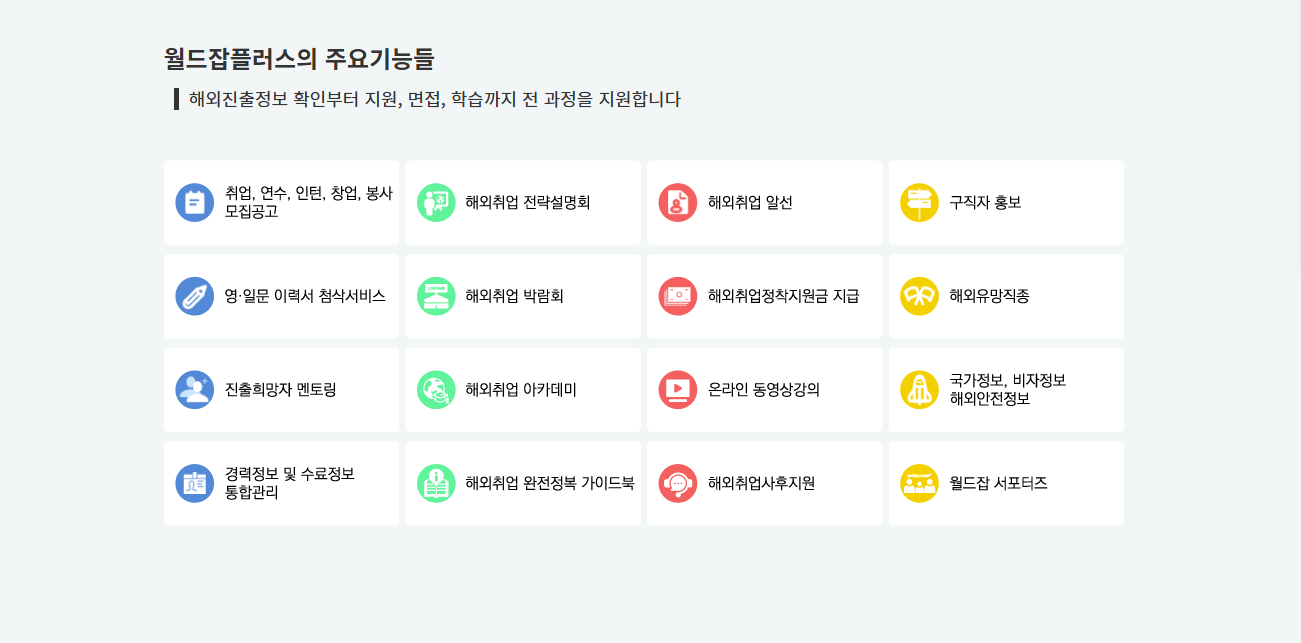Click the yellow 월드잡 서포터즈 group icon
1301x643 pixels.
click(x=920, y=483)
